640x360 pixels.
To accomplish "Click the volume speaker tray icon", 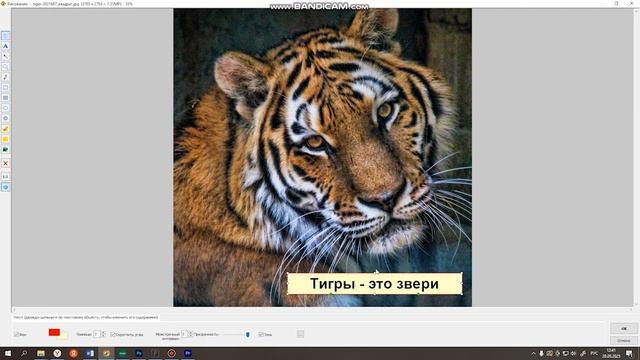I will coord(573,353).
